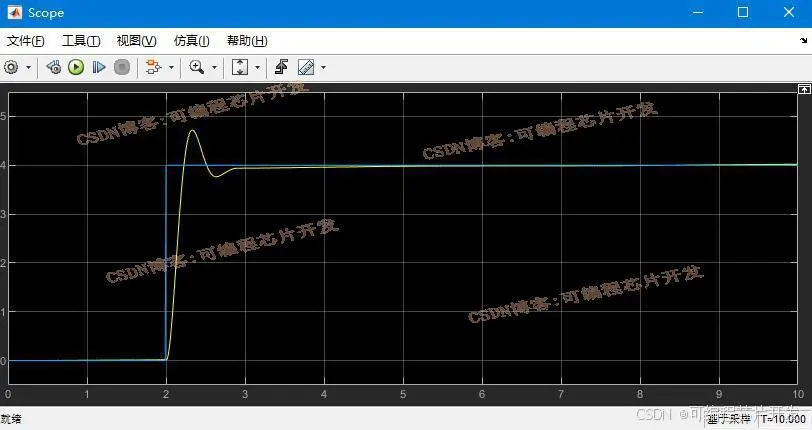This screenshot has width=812, height=430.
Task: Click the scale axes limits icon
Action: pos(240,67)
